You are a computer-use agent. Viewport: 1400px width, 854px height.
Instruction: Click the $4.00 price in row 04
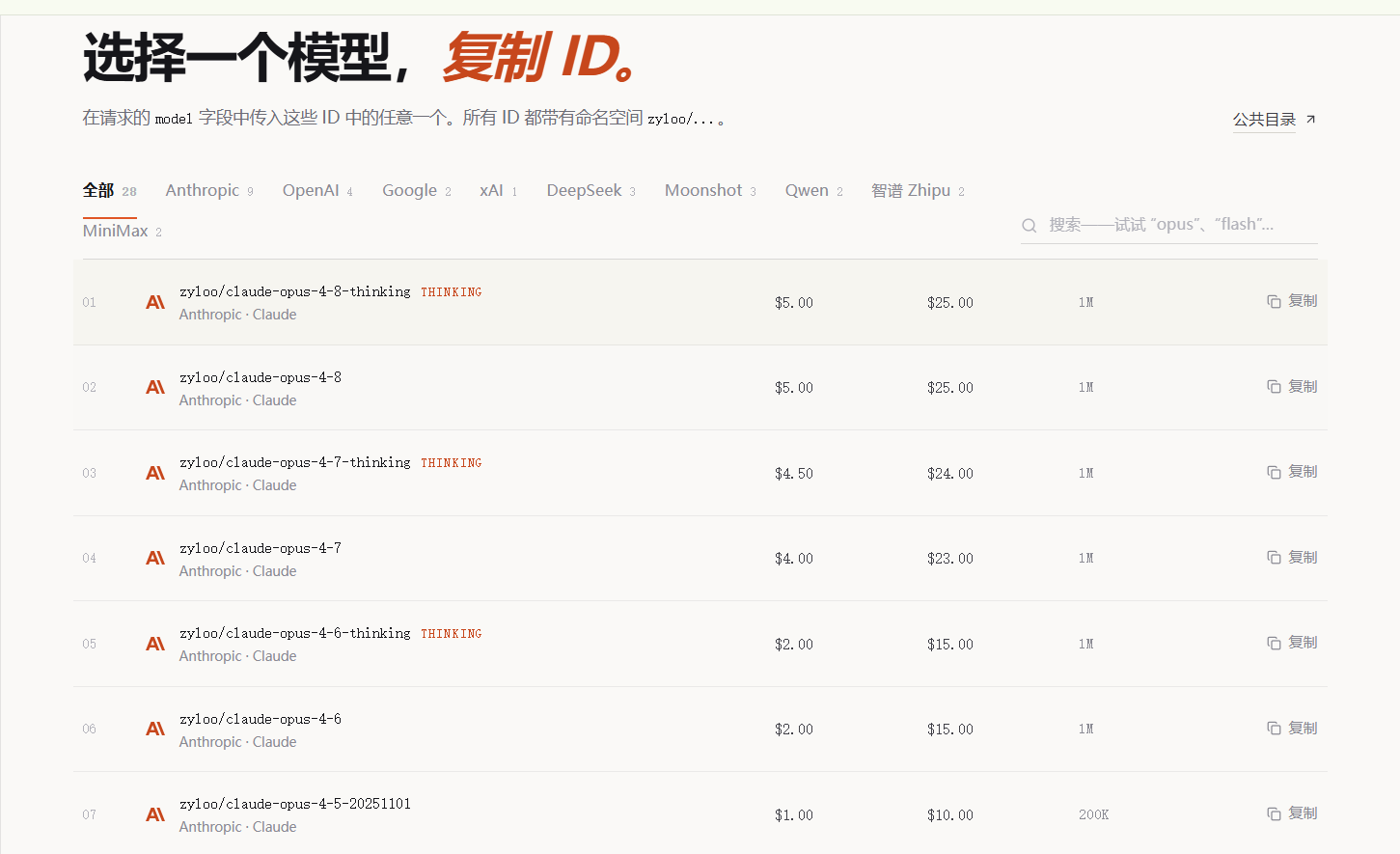[x=794, y=559]
